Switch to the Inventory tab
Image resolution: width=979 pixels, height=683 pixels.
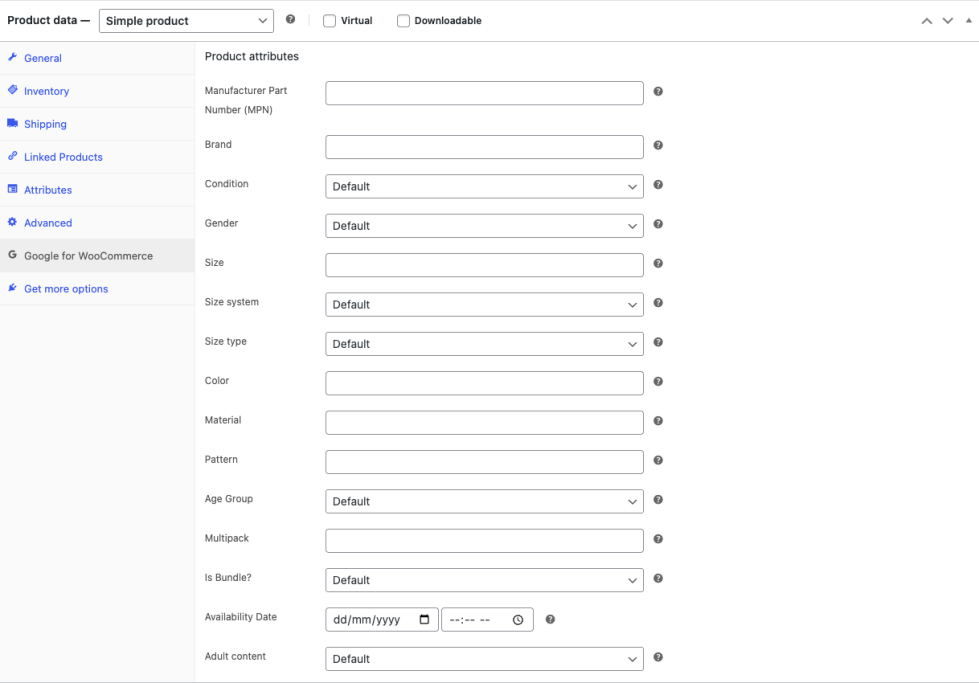(47, 91)
